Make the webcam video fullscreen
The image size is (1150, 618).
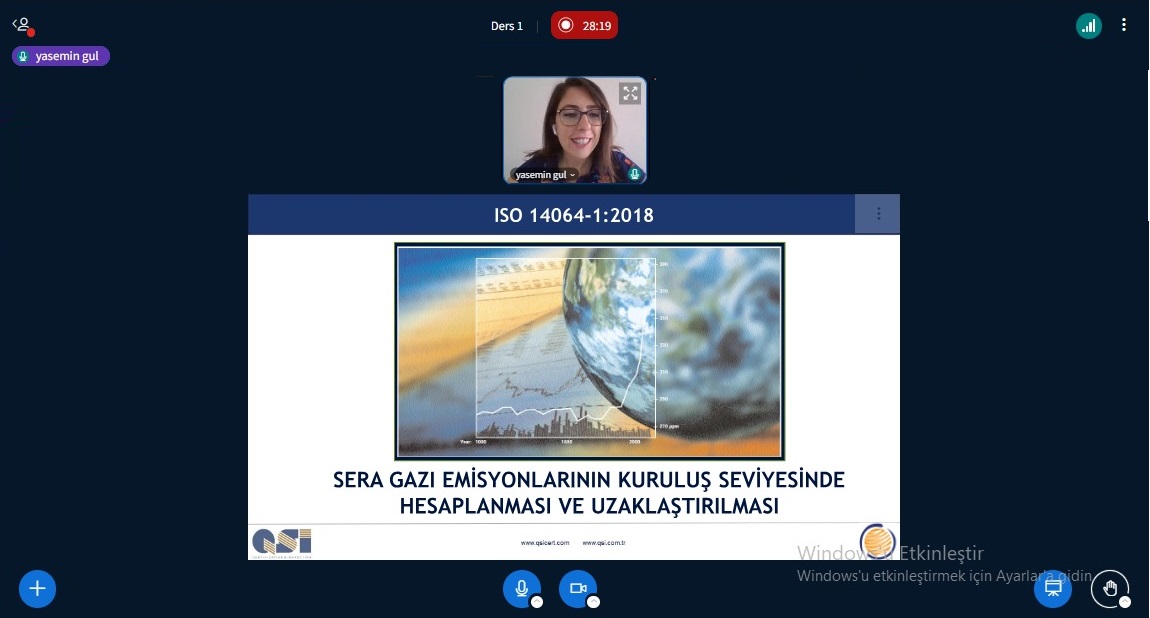[x=629, y=94]
